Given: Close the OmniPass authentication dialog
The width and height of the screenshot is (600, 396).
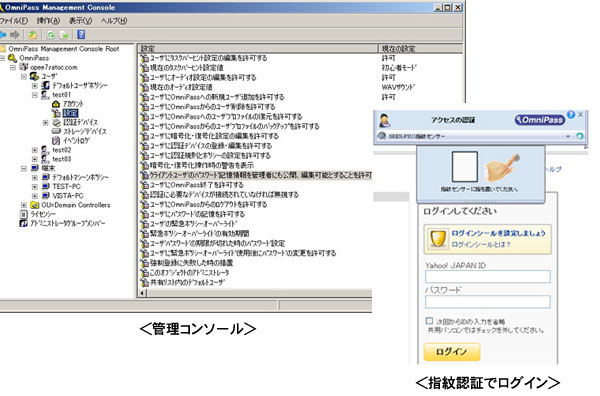Looking at the screenshot, I should [581, 114].
